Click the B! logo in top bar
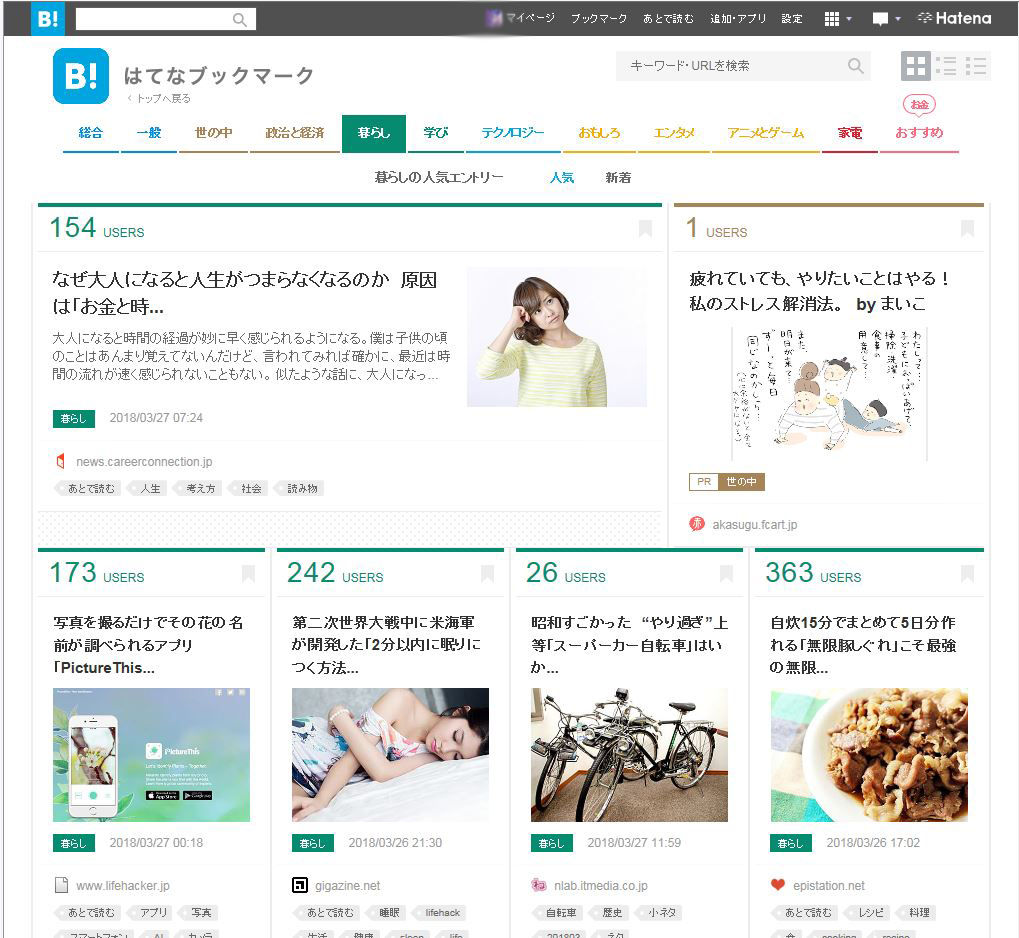Viewport: 1019px width, 938px height. (47, 18)
